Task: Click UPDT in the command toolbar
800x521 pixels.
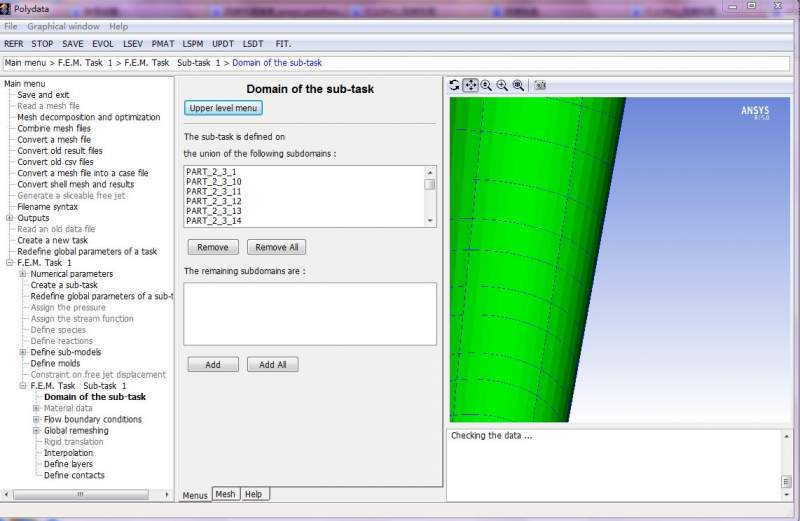Action: pyautogui.click(x=223, y=44)
